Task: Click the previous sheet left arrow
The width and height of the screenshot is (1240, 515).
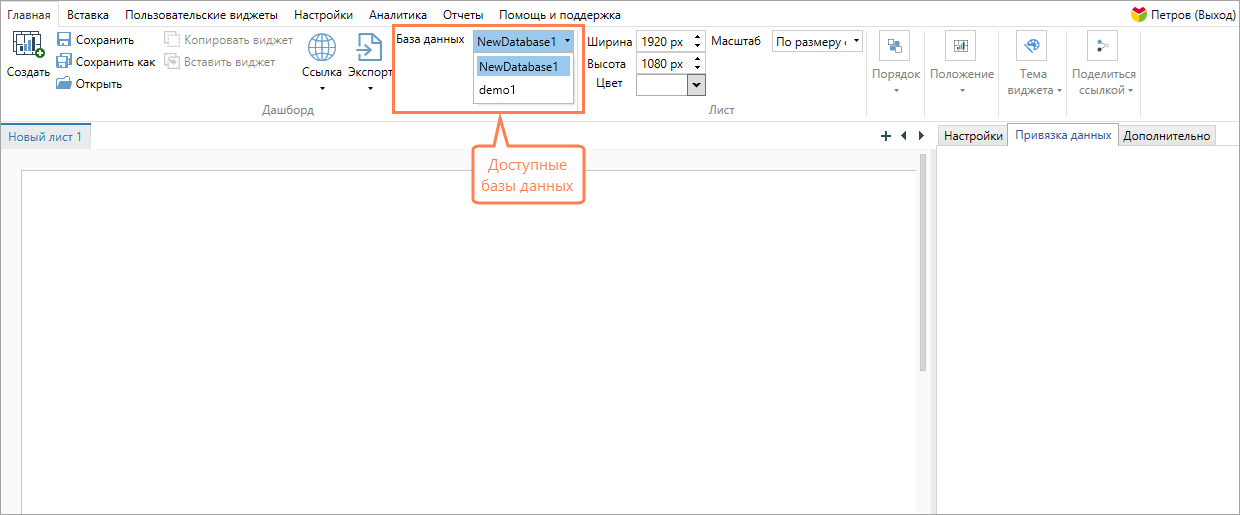Action: (x=904, y=136)
